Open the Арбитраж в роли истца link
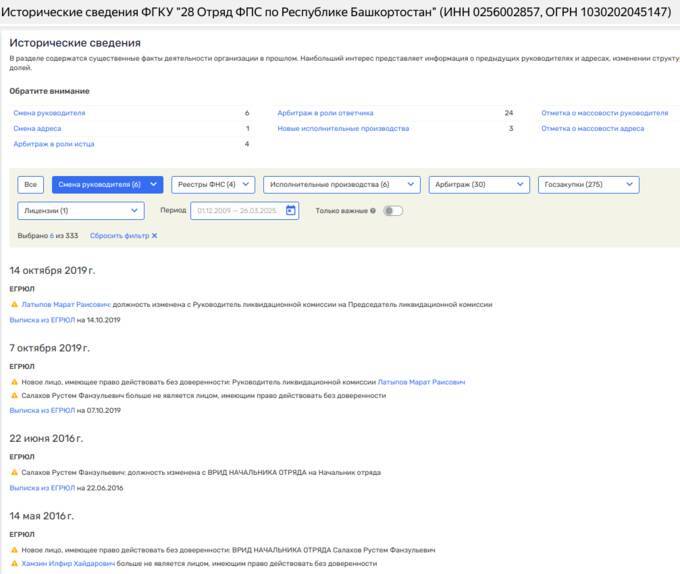Viewport: 680px width, 574px height. click(54, 144)
